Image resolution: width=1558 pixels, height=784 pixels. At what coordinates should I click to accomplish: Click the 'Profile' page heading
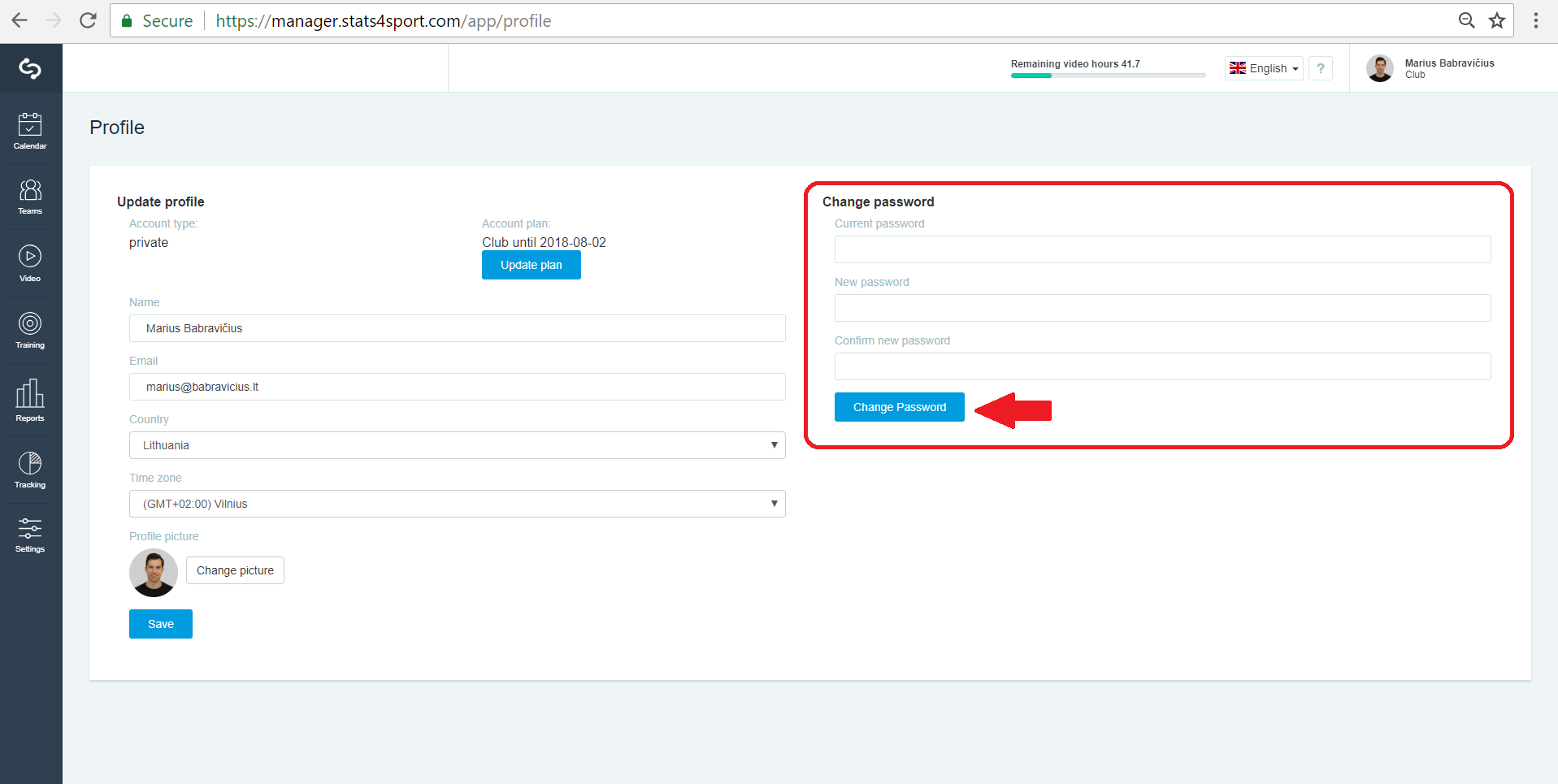[117, 128]
